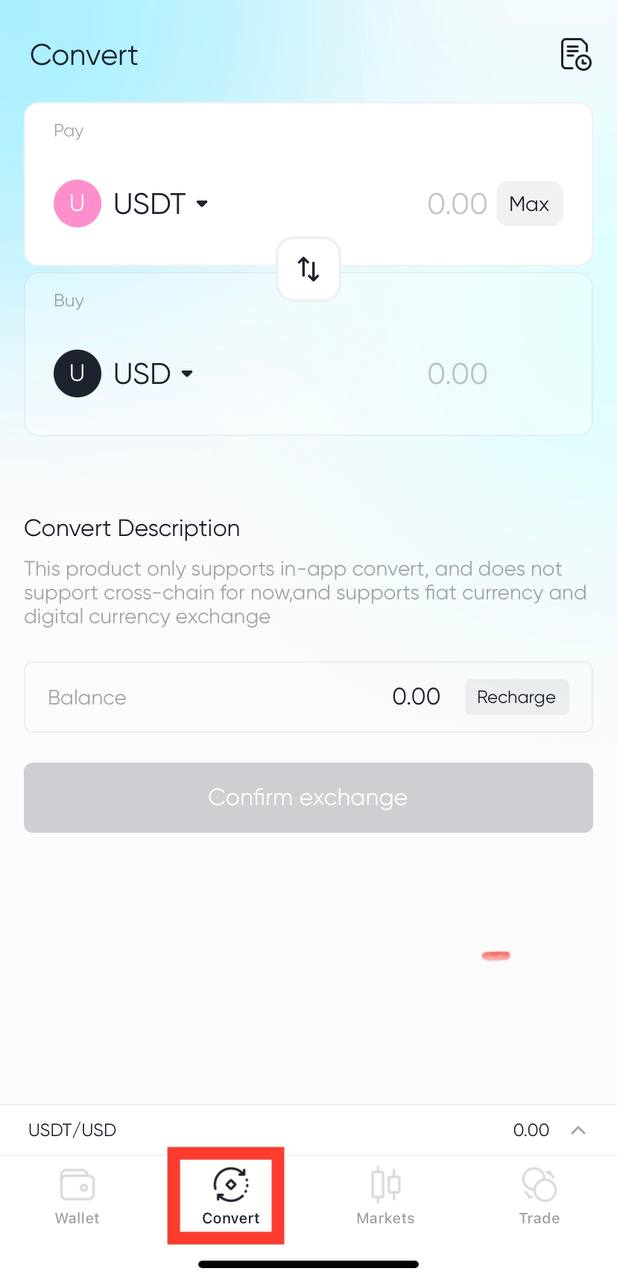Screen dimensions: 617x1280
Task: Select the Convert tab icon
Action: pos(231,1185)
